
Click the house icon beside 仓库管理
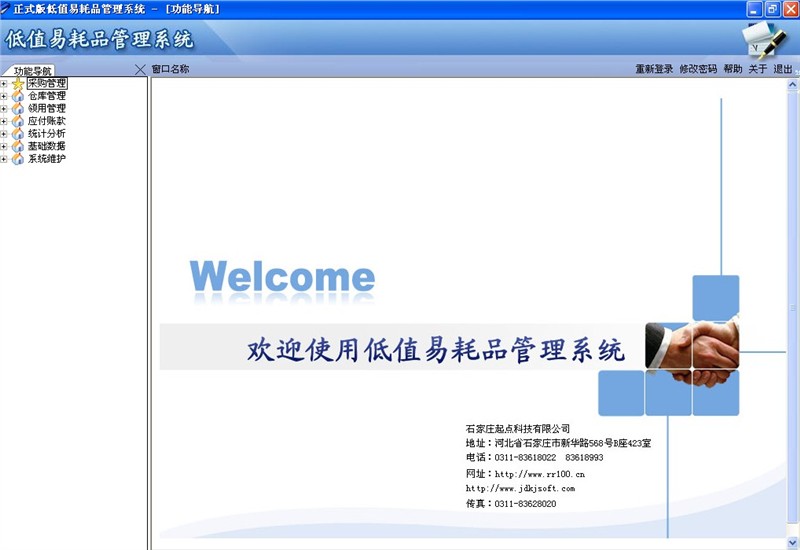[x=17, y=96]
